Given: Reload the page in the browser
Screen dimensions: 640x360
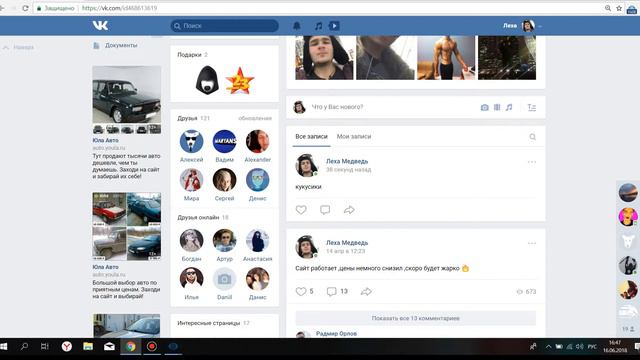Looking at the screenshot, I should 25,8.
